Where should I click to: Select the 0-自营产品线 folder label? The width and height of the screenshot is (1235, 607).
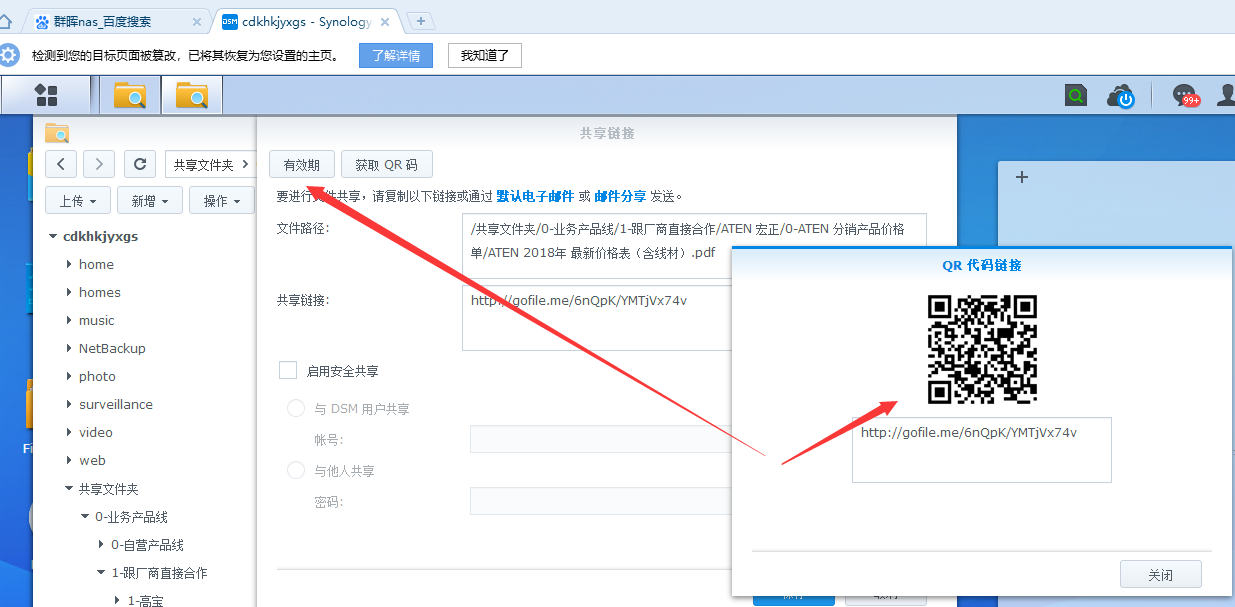coord(148,545)
